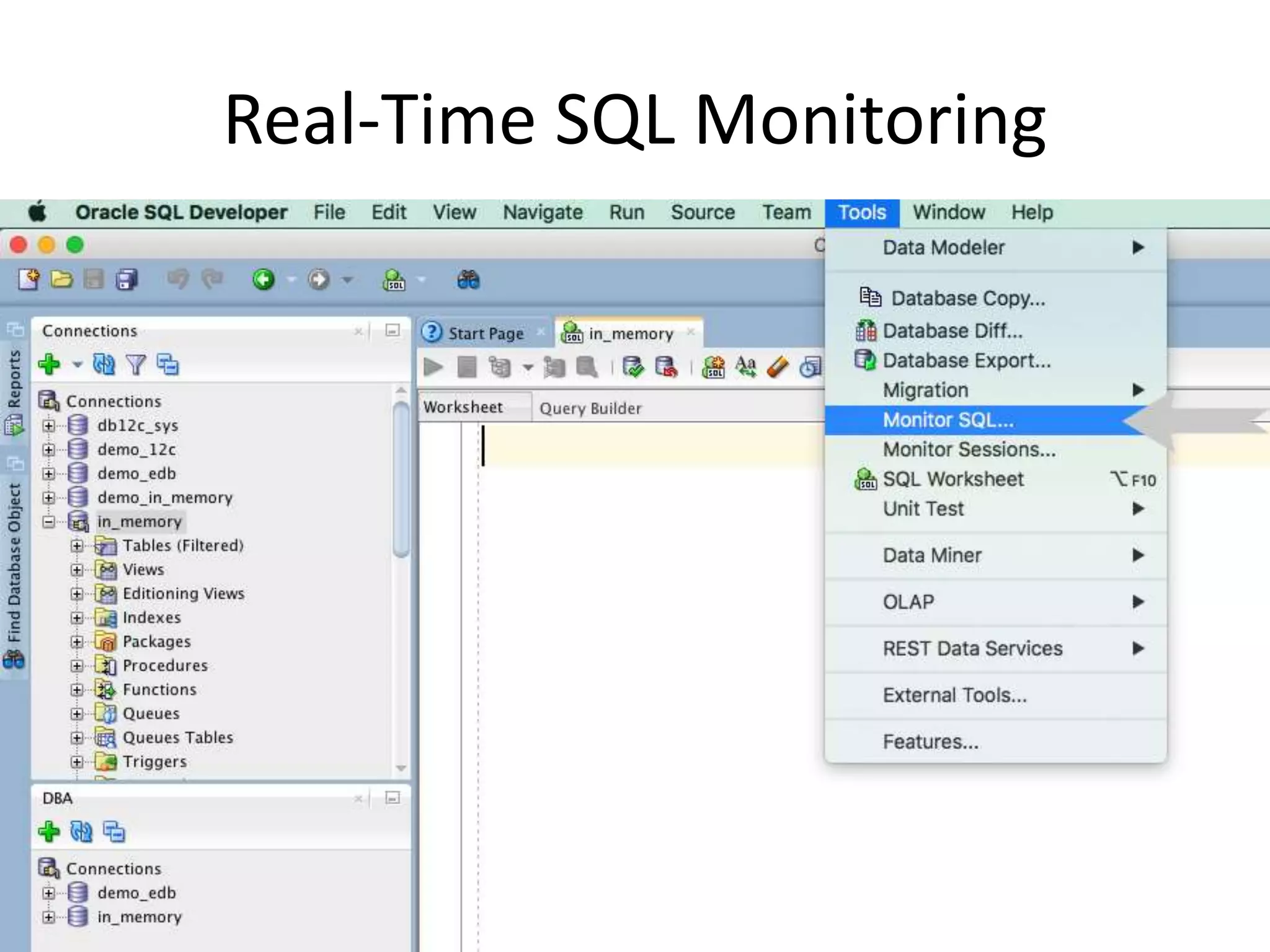This screenshot has height=952, width=1270.
Task: Click the New file toolbar icon
Action: 29,280
